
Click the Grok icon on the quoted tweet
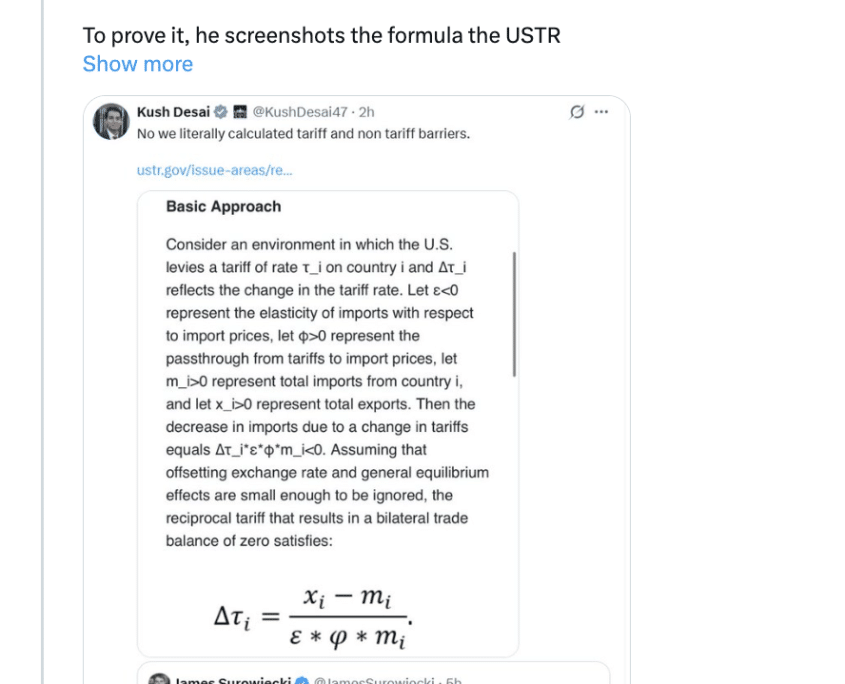click(576, 112)
